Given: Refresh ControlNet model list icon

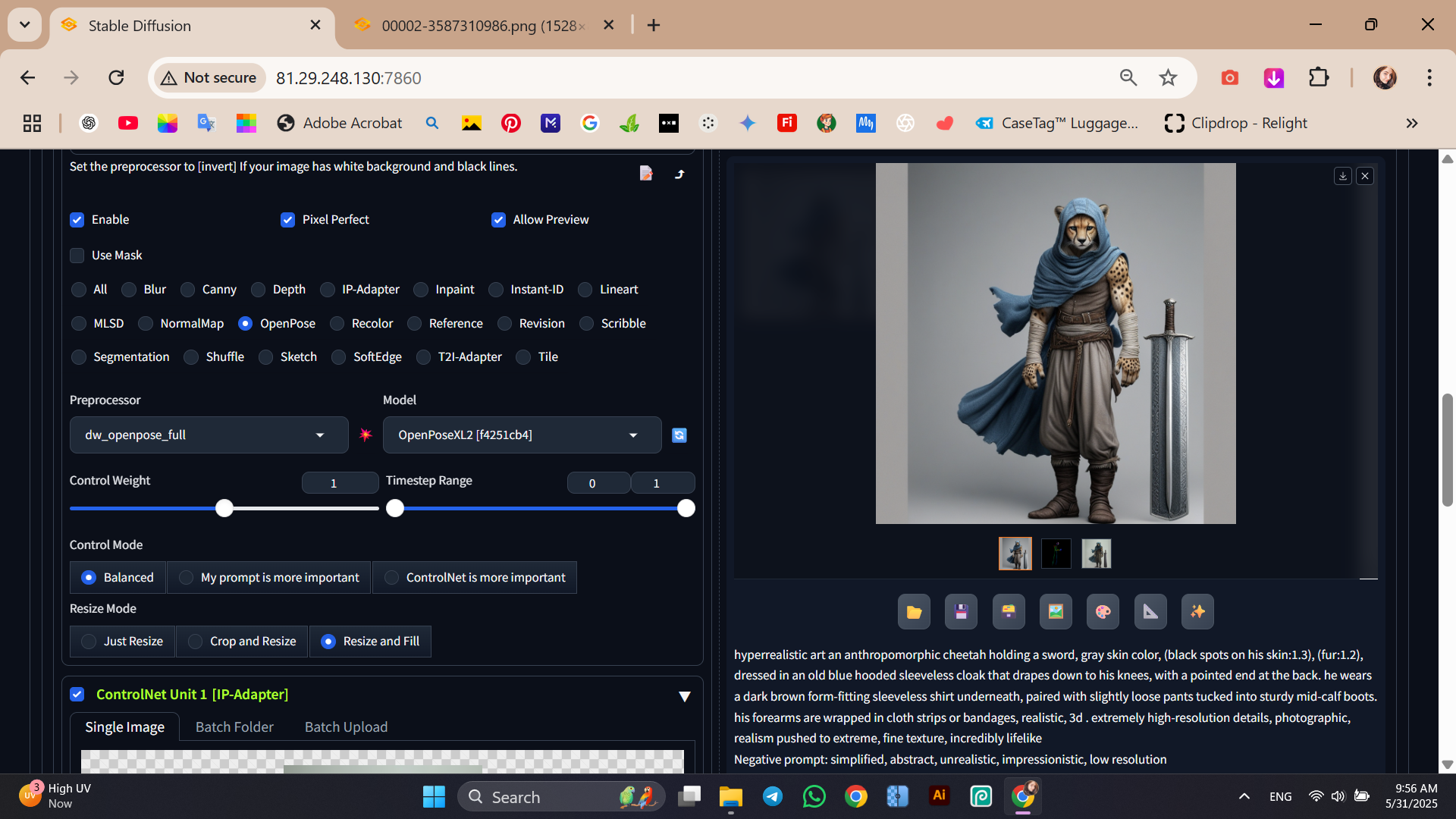Looking at the screenshot, I should point(679,435).
